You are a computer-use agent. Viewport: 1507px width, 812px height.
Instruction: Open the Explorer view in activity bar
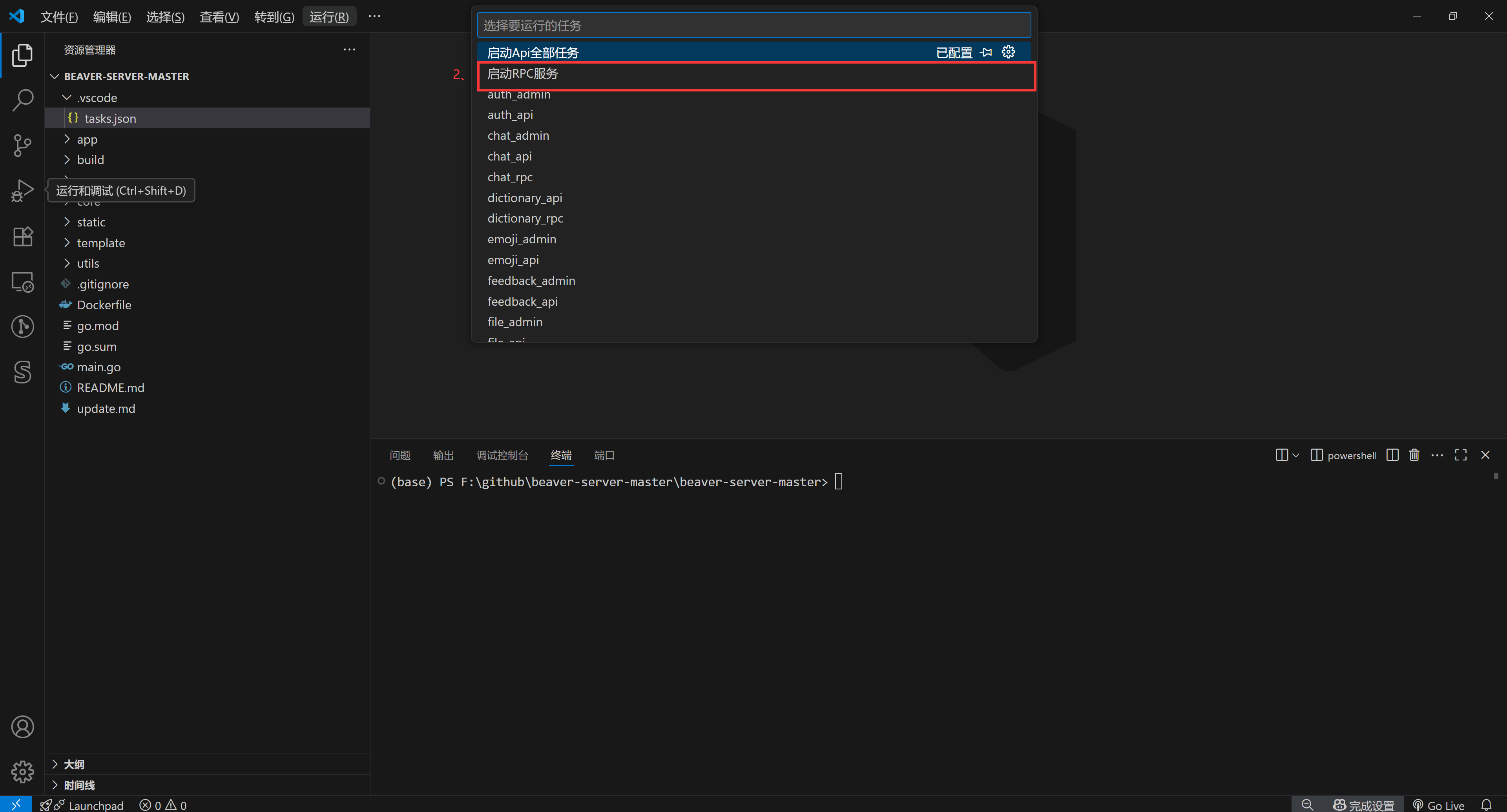pos(22,55)
